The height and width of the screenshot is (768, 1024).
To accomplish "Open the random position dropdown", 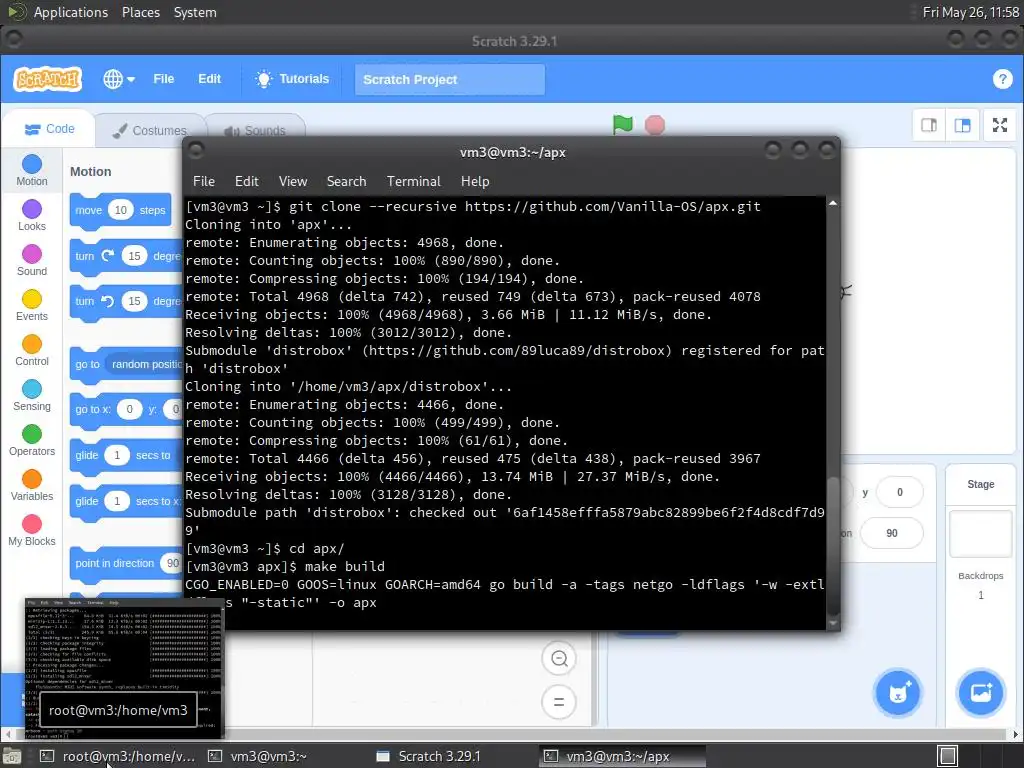I will coord(145,364).
